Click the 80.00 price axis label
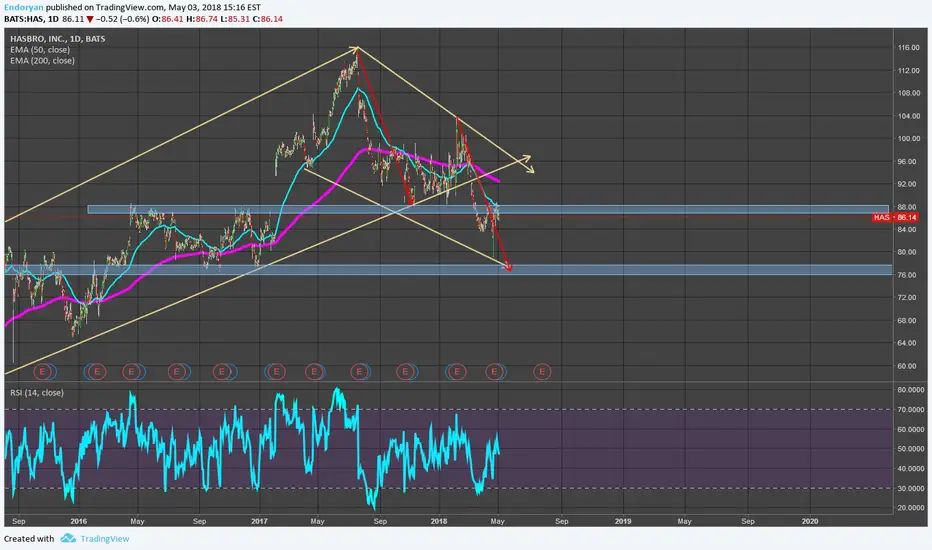The image size is (932, 550). [x=906, y=252]
